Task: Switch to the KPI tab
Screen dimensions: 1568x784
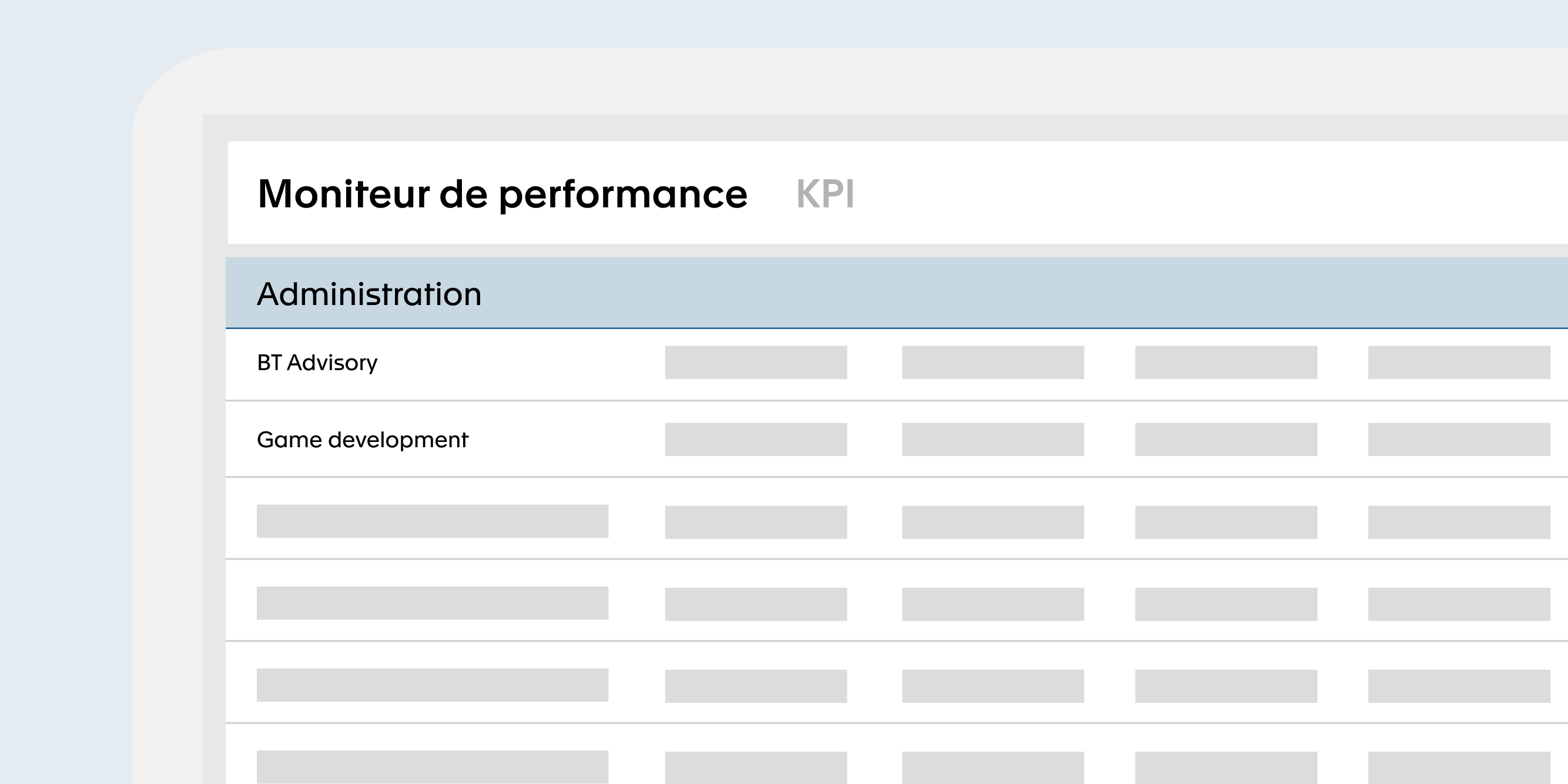Action: pos(825,194)
